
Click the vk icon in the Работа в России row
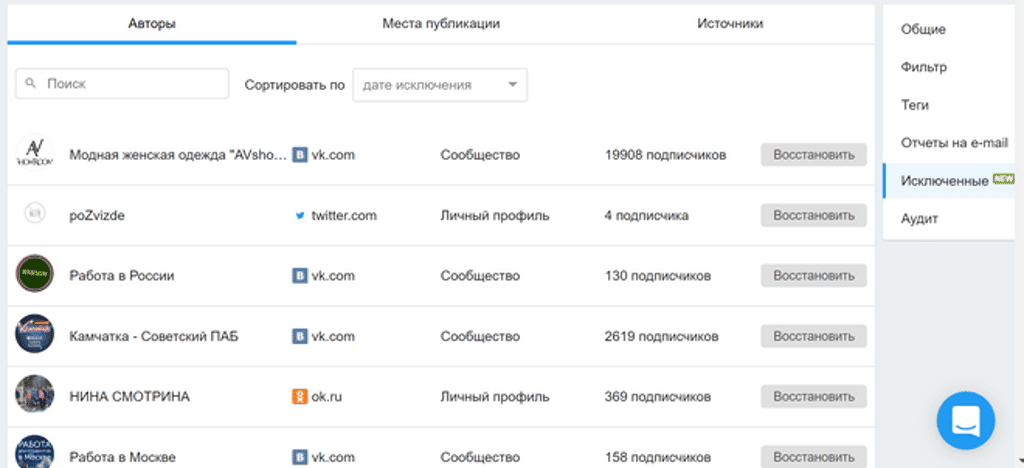click(x=300, y=276)
